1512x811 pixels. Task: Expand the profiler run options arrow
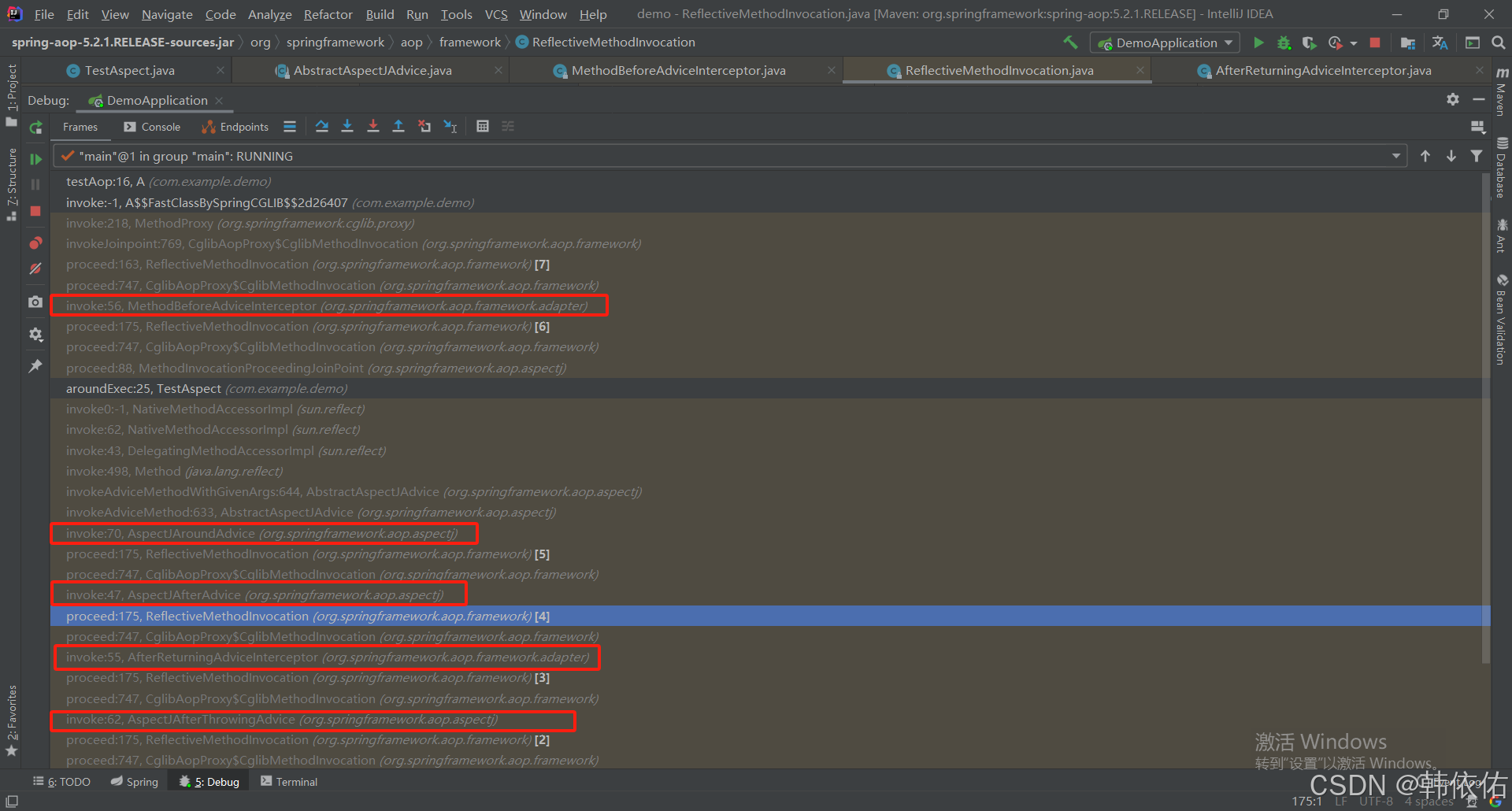pos(1353,43)
